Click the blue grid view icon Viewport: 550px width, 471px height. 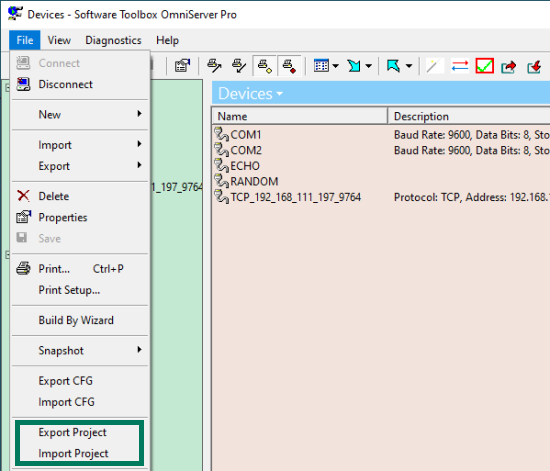[x=321, y=66]
